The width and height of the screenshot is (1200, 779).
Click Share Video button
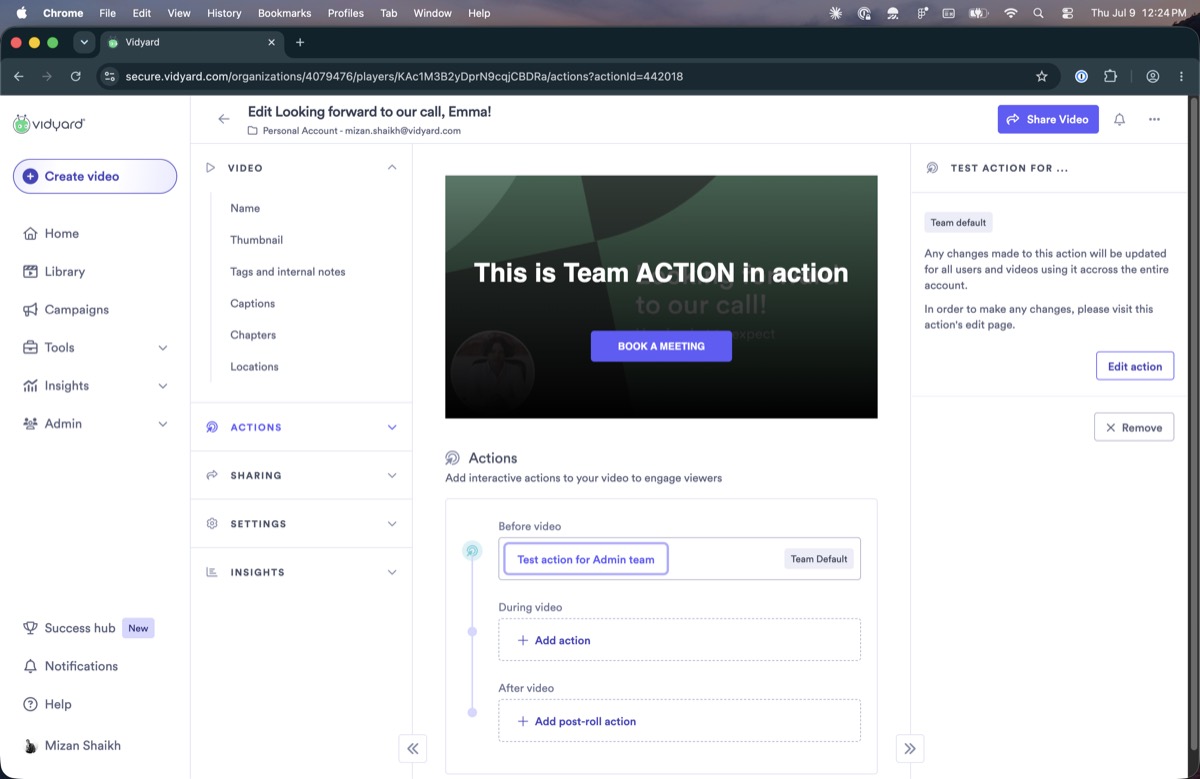tap(1048, 119)
